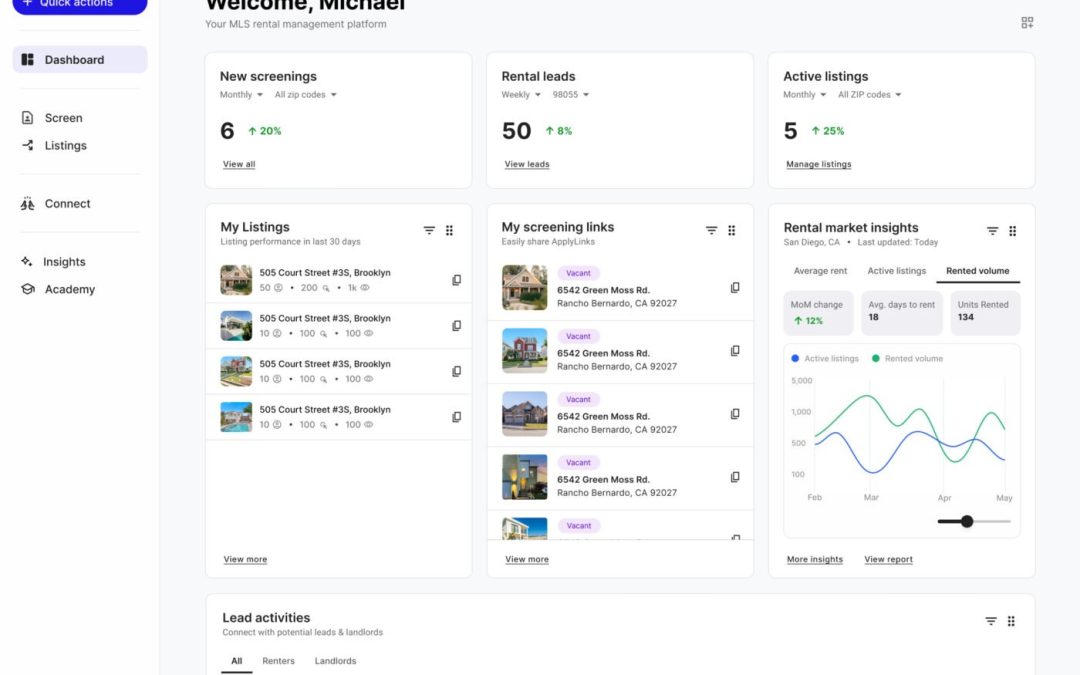Viewport: 1080px width, 675px height.
Task: Copy the first 505 Court Street listing link
Action: pyautogui.click(x=456, y=280)
